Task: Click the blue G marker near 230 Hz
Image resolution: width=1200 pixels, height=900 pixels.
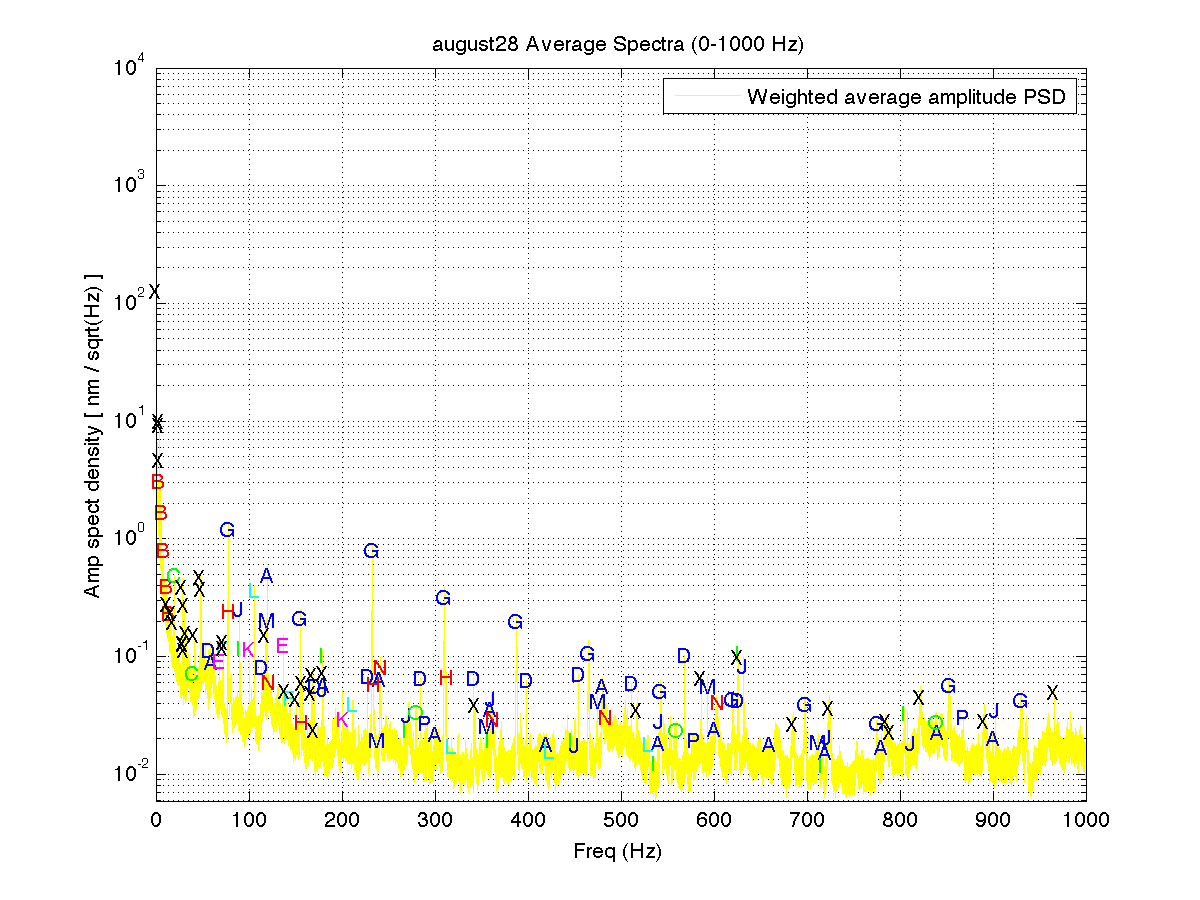Action: tap(371, 551)
